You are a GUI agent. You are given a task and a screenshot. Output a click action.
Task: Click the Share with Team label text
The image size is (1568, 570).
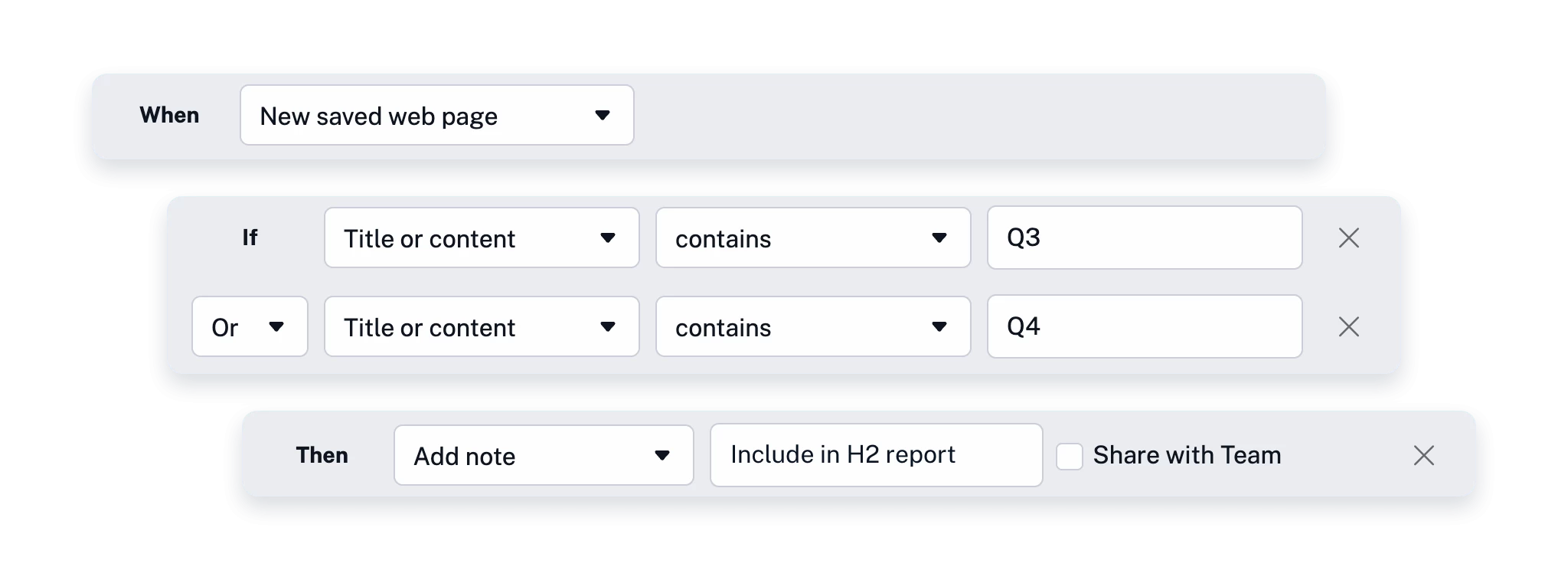(1187, 456)
